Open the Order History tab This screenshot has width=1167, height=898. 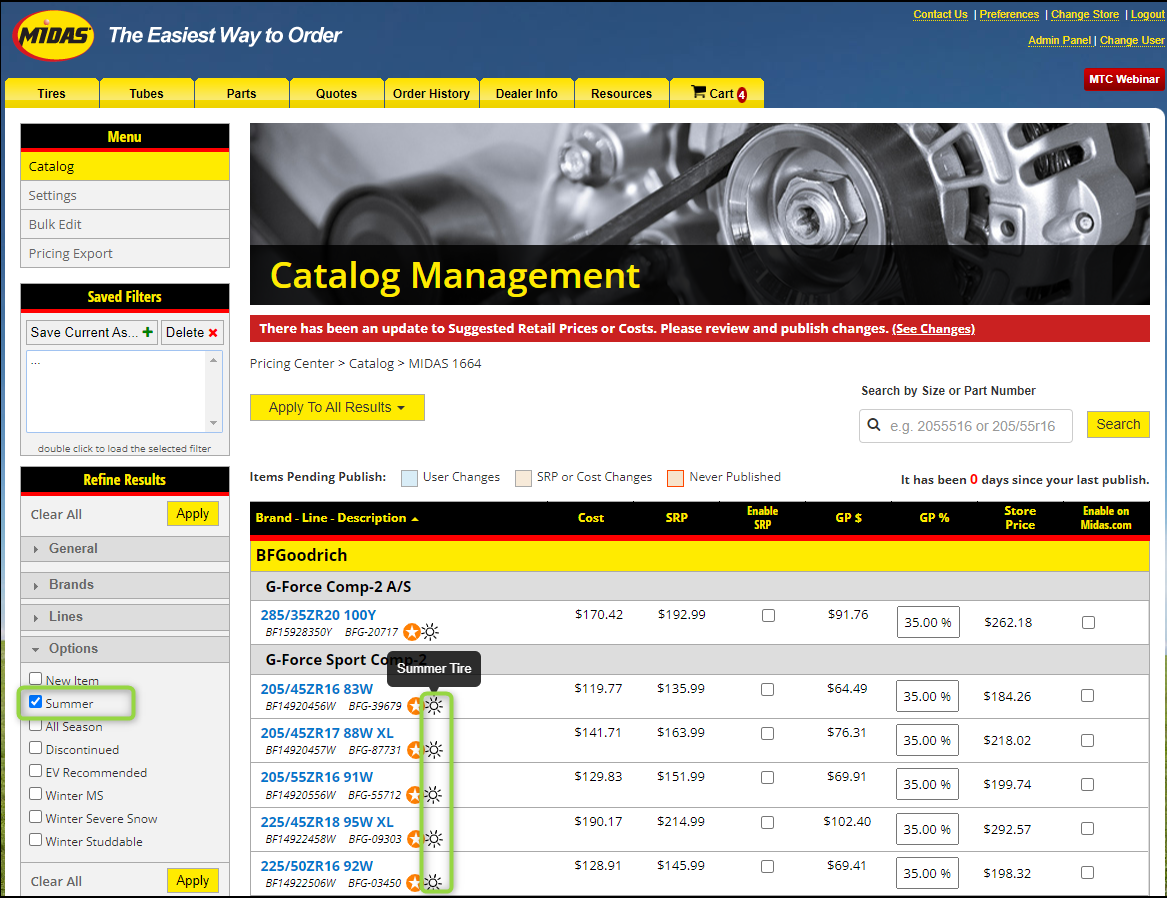point(432,93)
